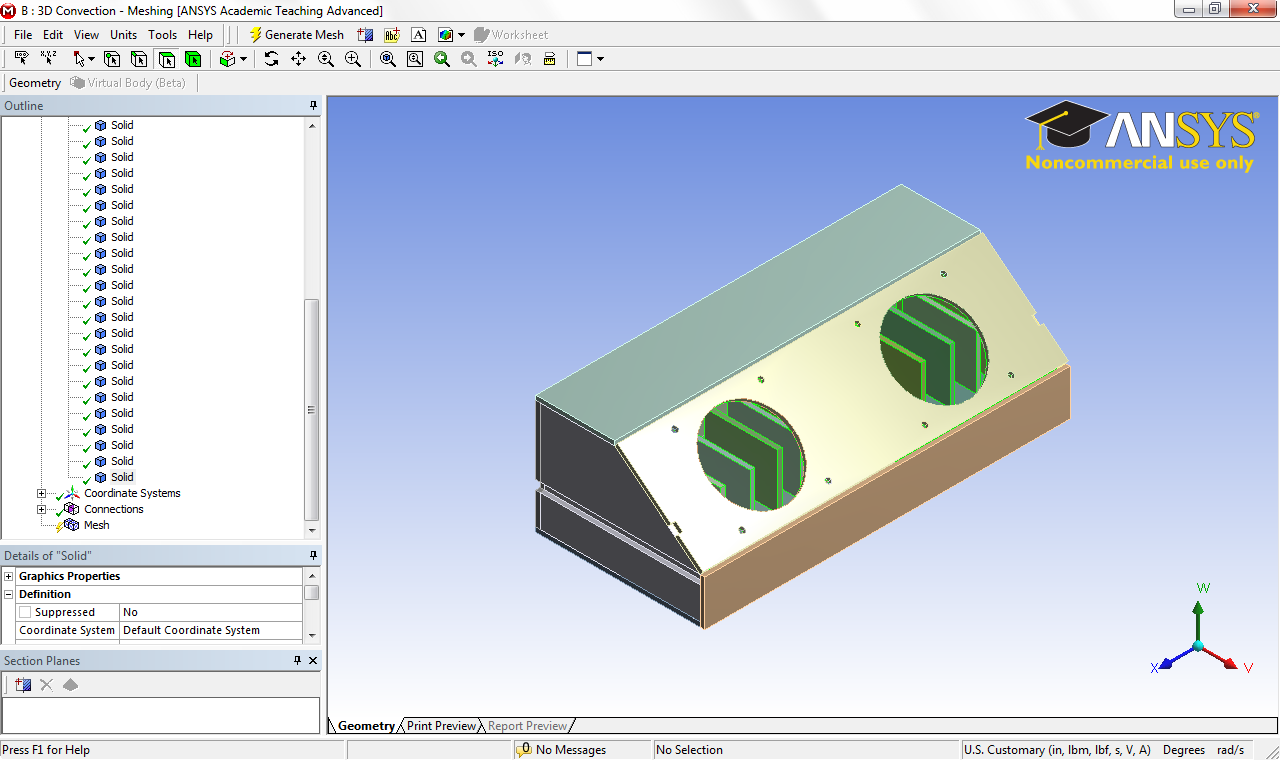The height and width of the screenshot is (760, 1280).
Task: Pin the Section Planes panel
Action: point(297,661)
